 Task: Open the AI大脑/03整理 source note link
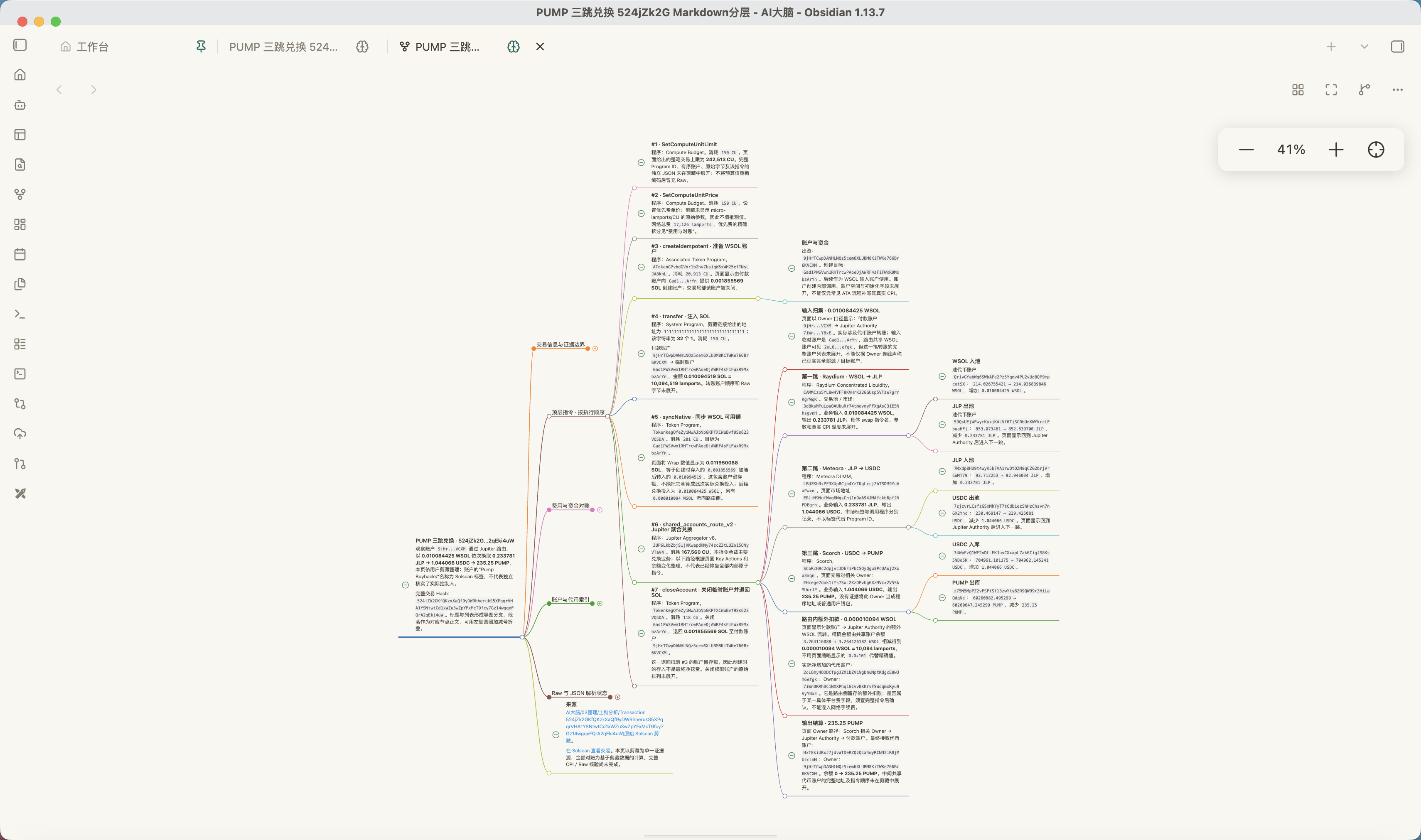(614, 726)
